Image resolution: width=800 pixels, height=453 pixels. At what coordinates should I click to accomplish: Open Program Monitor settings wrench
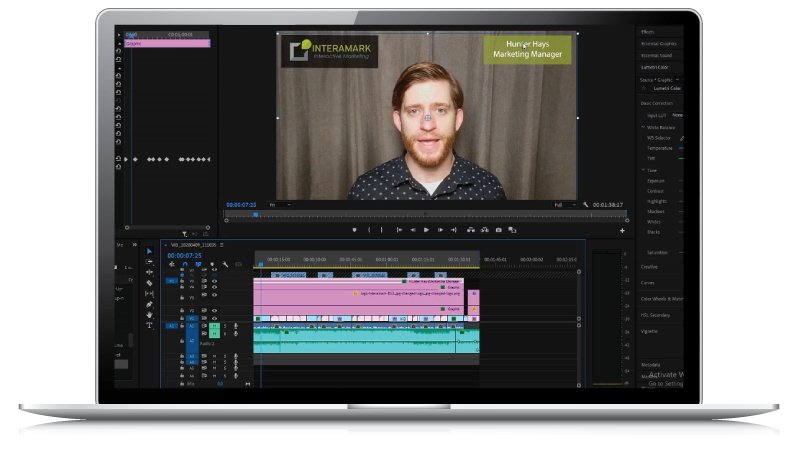[x=586, y=205]
